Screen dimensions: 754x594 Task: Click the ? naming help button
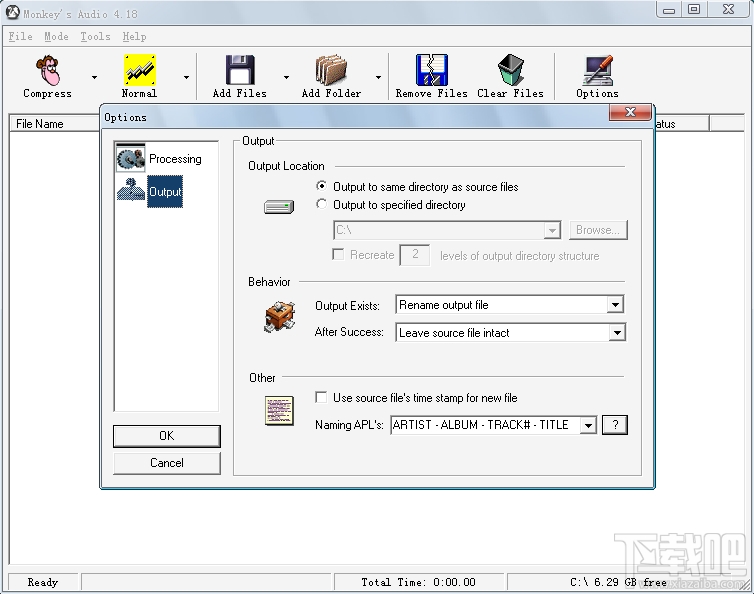click(x=615, y=425)
